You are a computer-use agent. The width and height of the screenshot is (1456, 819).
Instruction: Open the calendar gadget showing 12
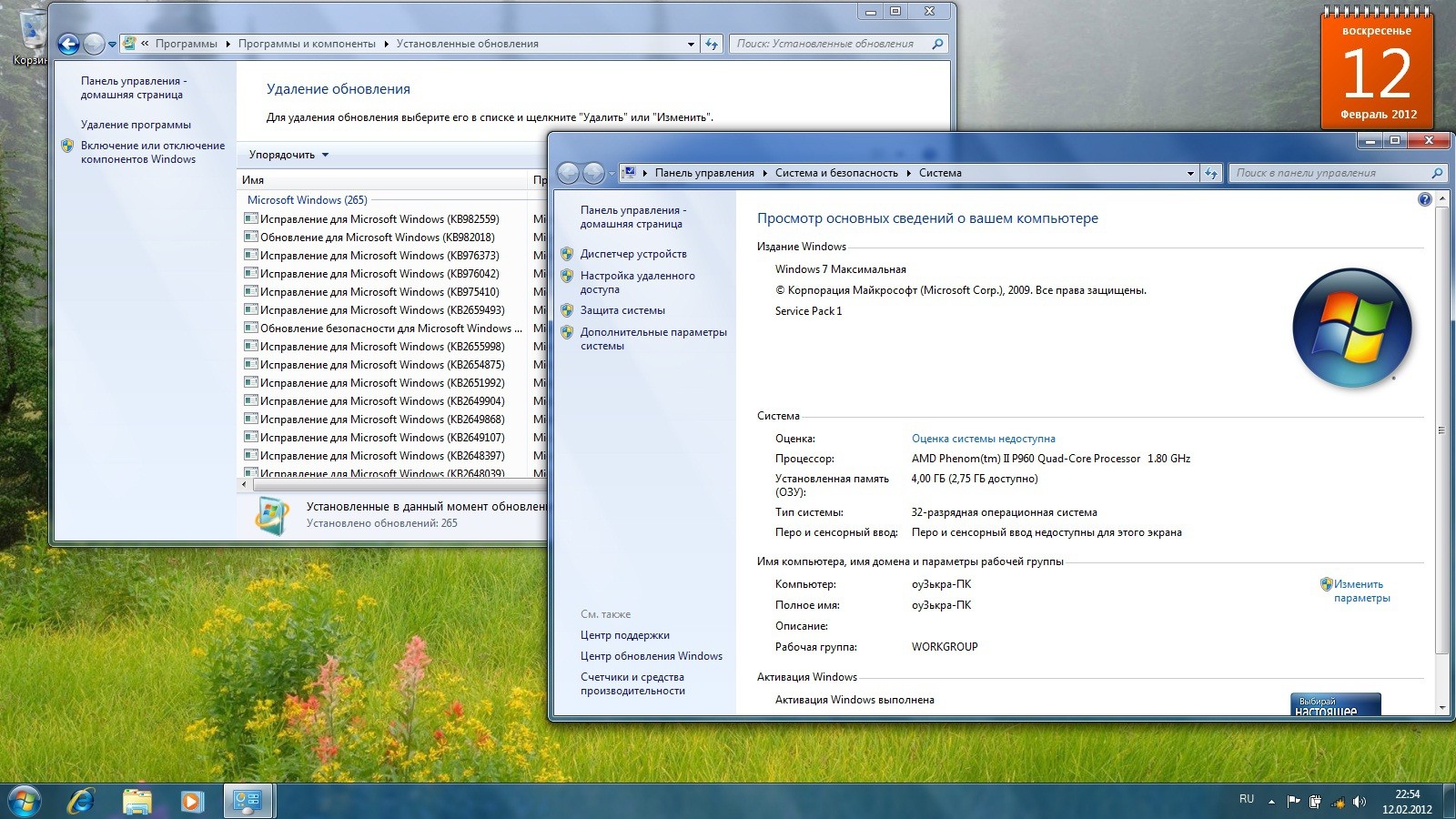(1378, 68)
